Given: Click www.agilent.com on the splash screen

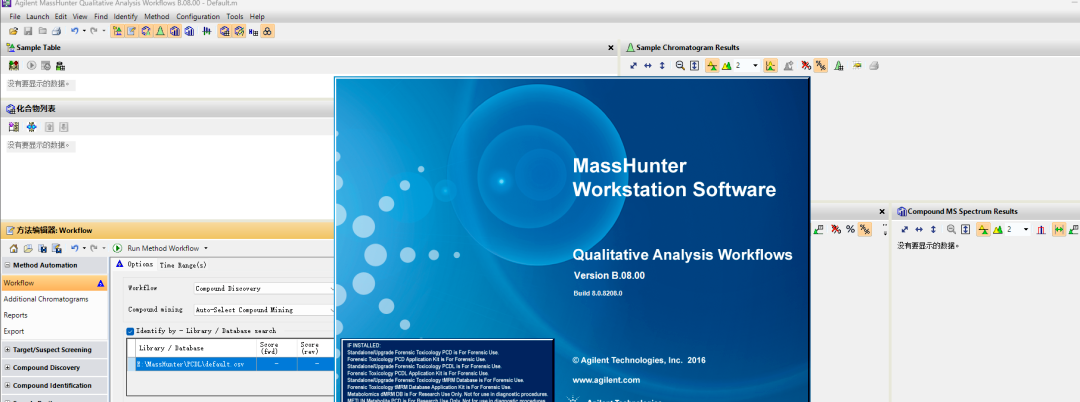Looking at the screenshot, I should pyautogui.click(x=606, y=380).
